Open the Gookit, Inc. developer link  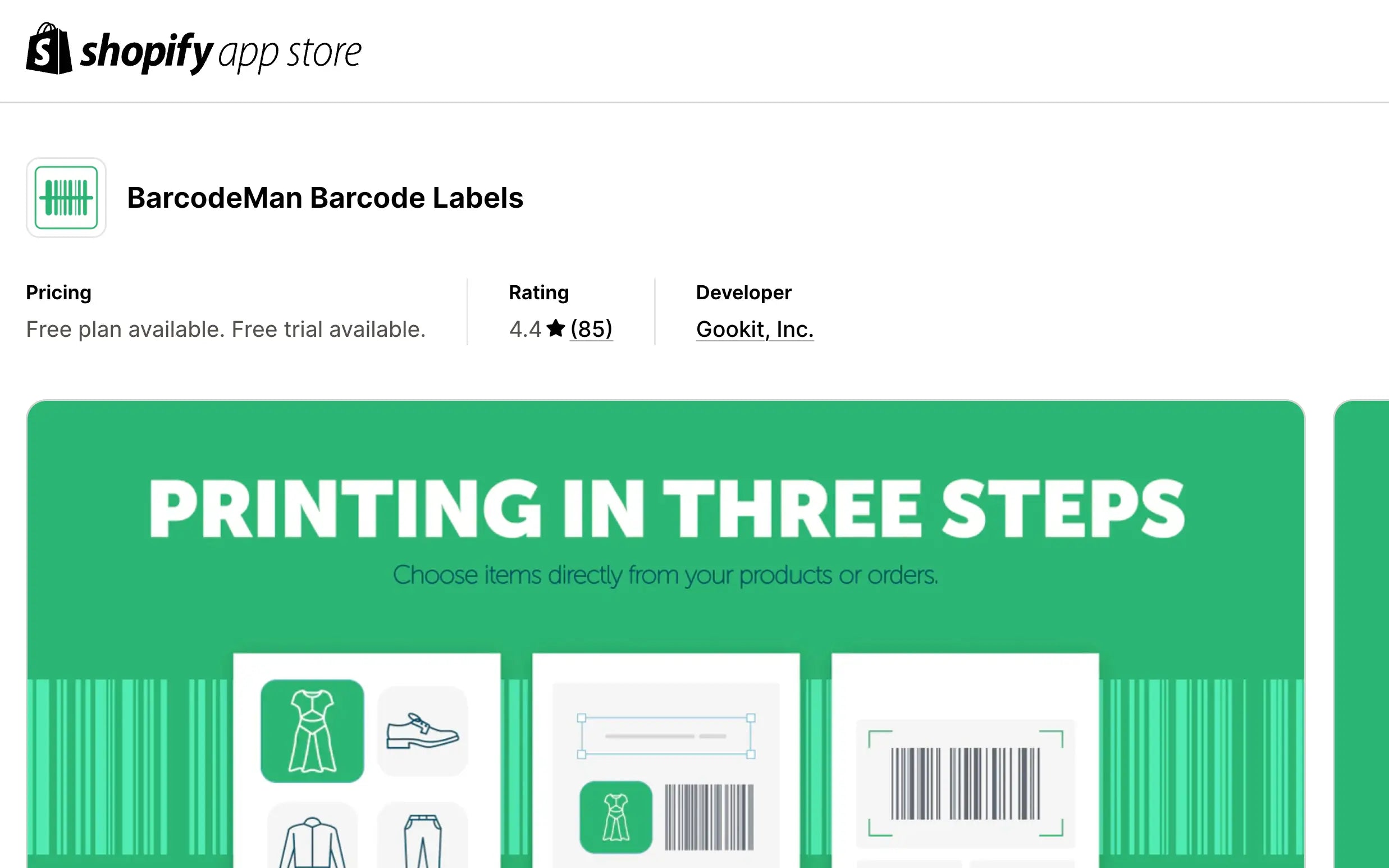click(x=755, y=330)
